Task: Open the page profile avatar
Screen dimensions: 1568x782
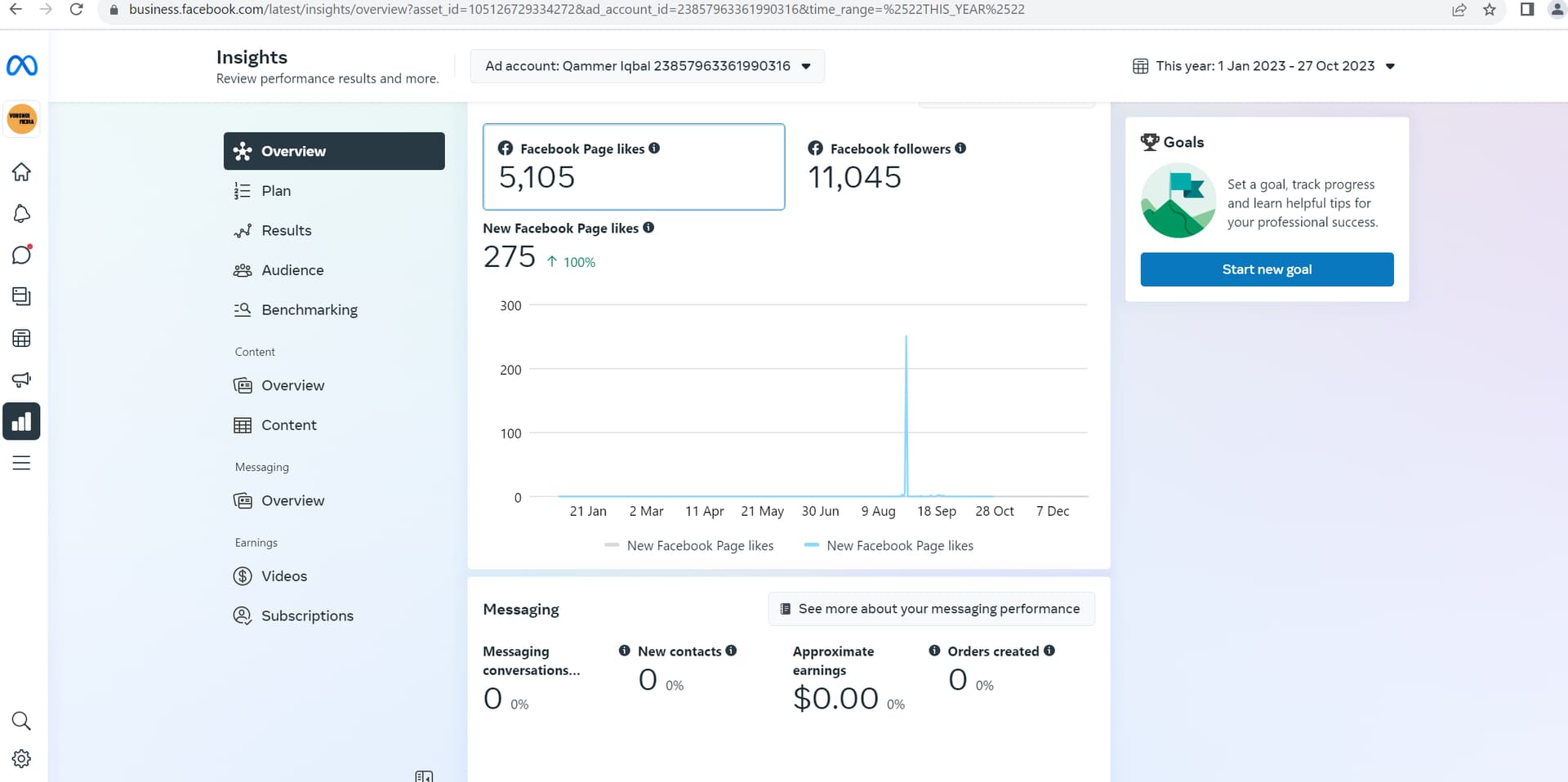Action: (22, 119)
